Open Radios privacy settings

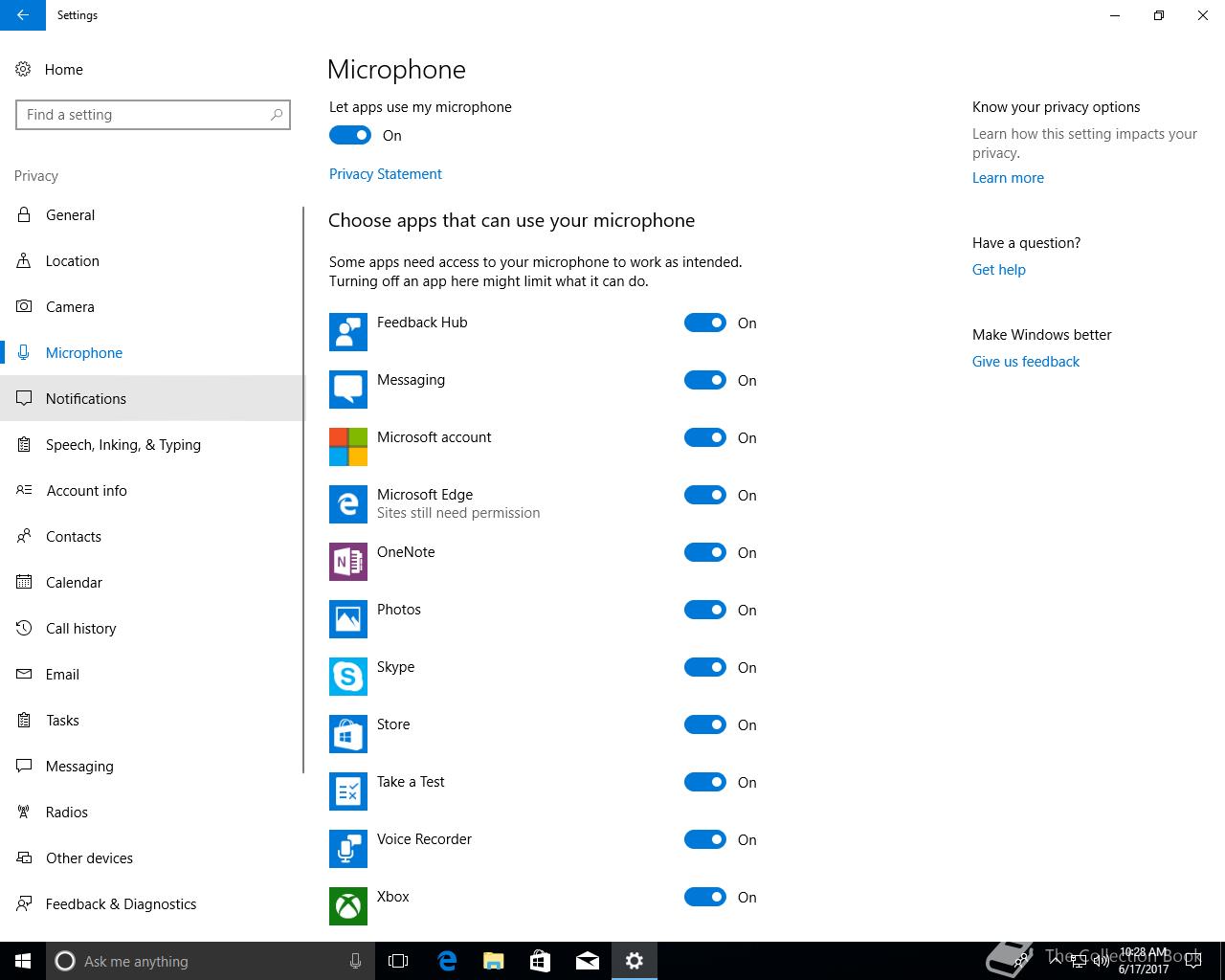[151, 812]
